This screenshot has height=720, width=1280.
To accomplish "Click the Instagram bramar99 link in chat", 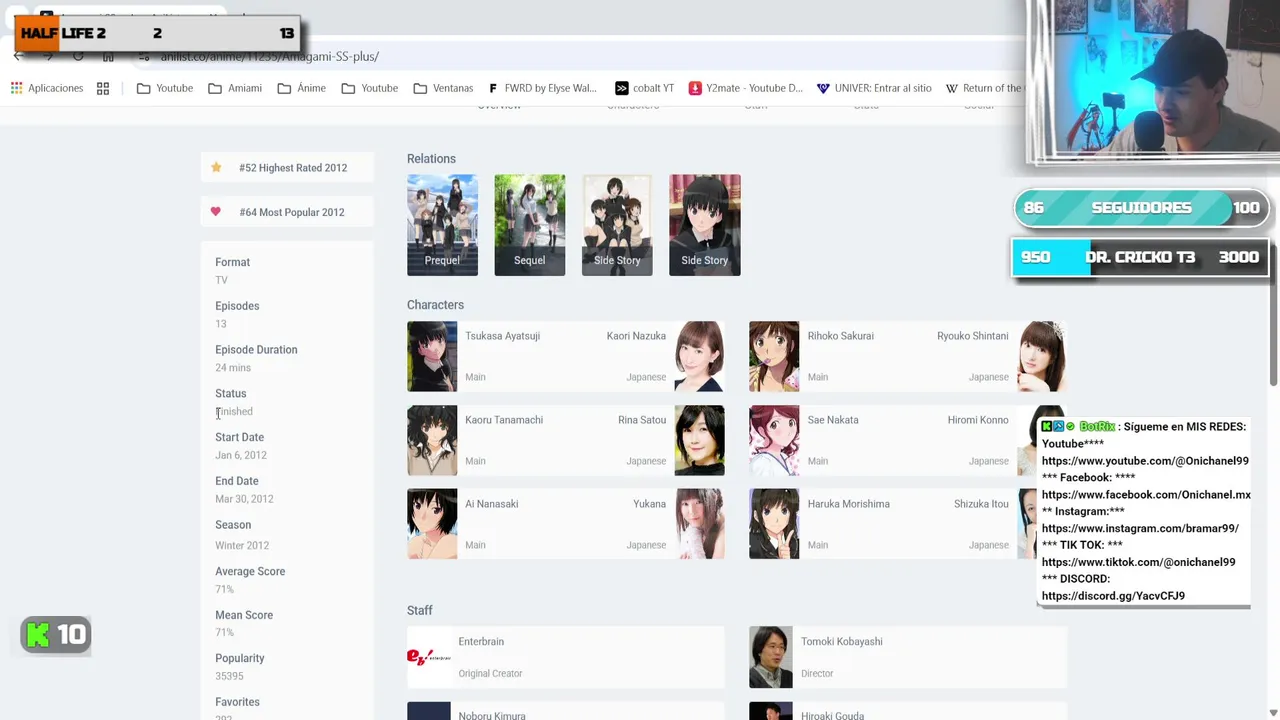I will 1140,528.
